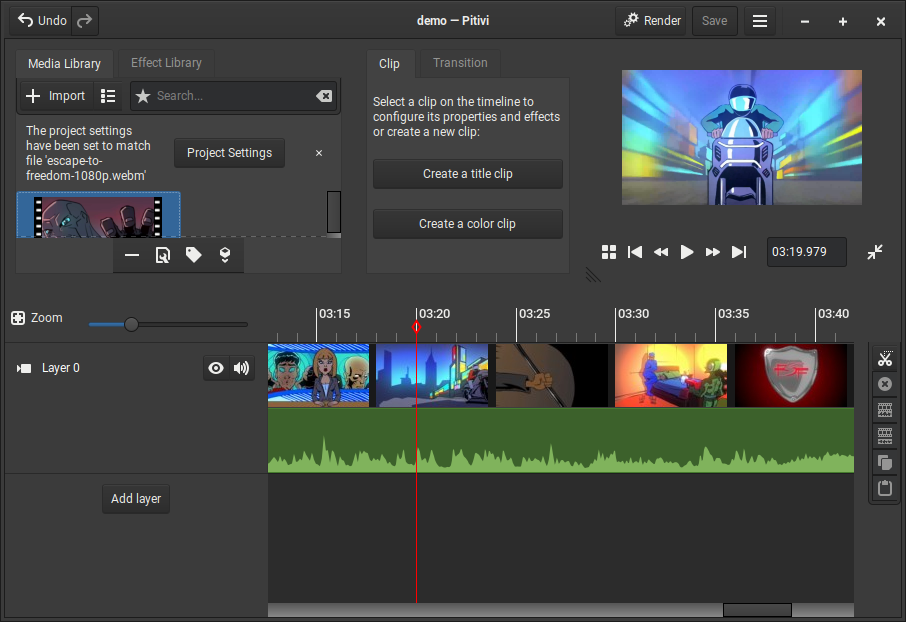Step back one second
Screen dimensions: 906x622
pos(661,252)
